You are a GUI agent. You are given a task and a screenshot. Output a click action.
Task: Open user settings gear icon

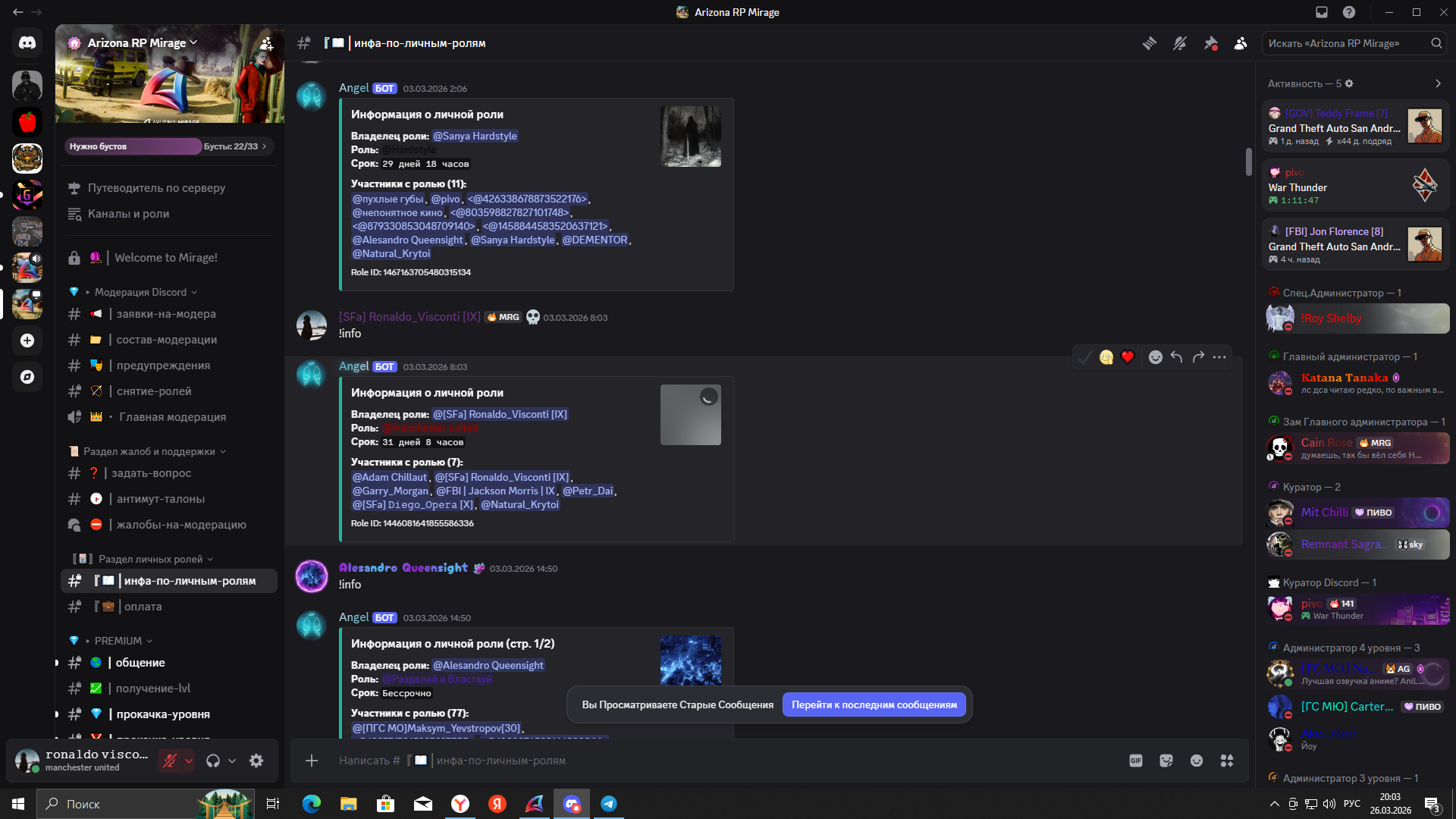point(256,761)
